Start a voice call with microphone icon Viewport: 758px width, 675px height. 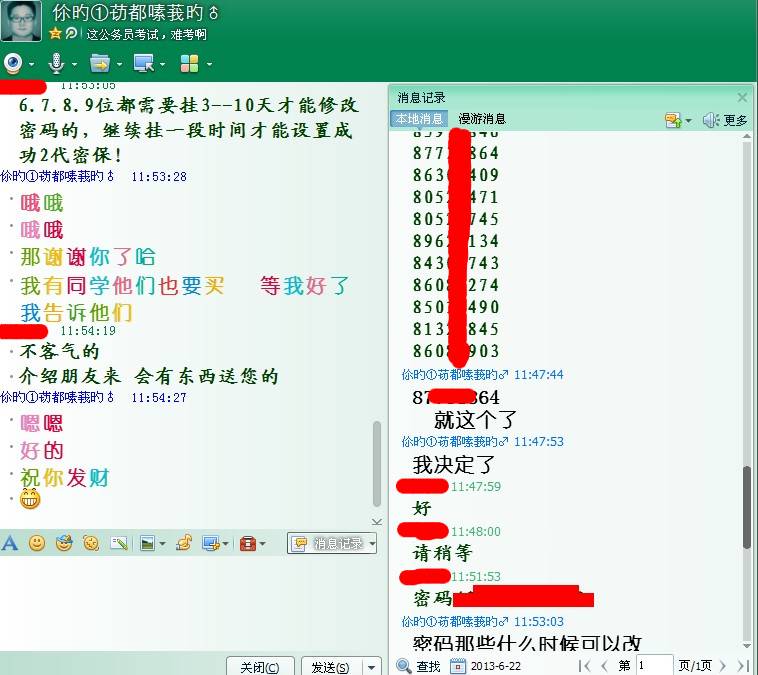(x=56, y=64)
